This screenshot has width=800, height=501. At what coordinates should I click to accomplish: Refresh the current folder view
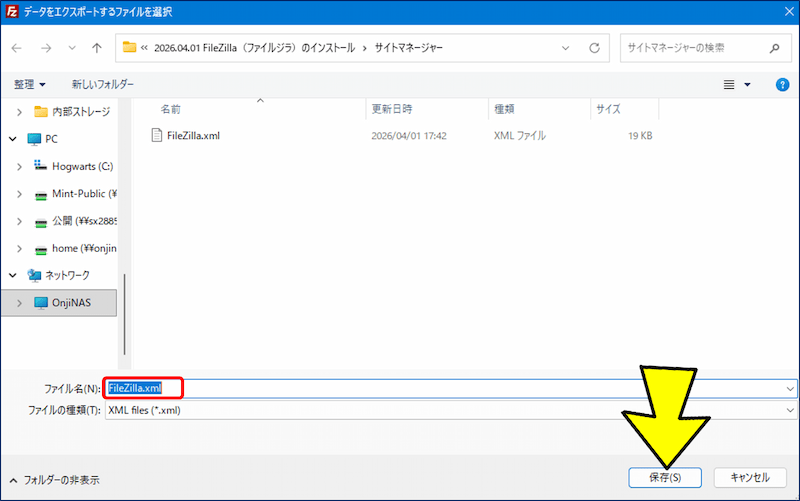coord(594,48)
